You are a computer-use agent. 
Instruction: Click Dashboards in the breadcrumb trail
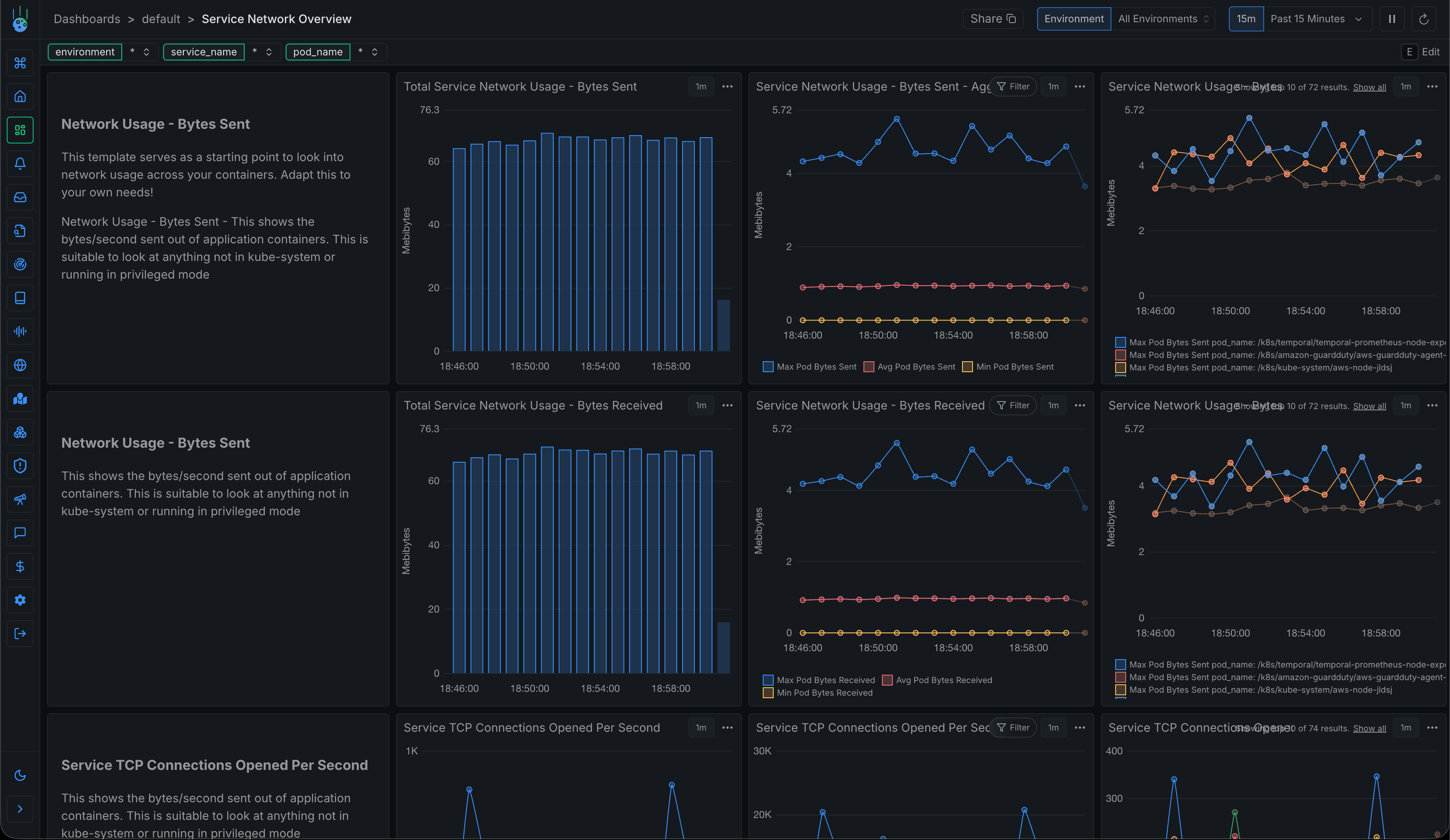[87, 18]
